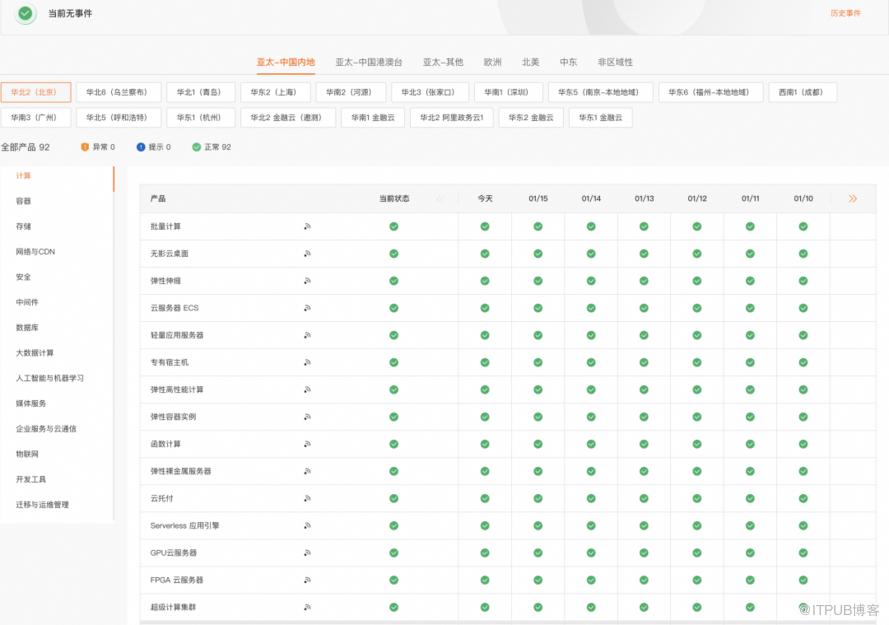The height and width of the screenshot is (625, 889).
Task: Select region 华东2(上海)
Action: coord(276,92)
